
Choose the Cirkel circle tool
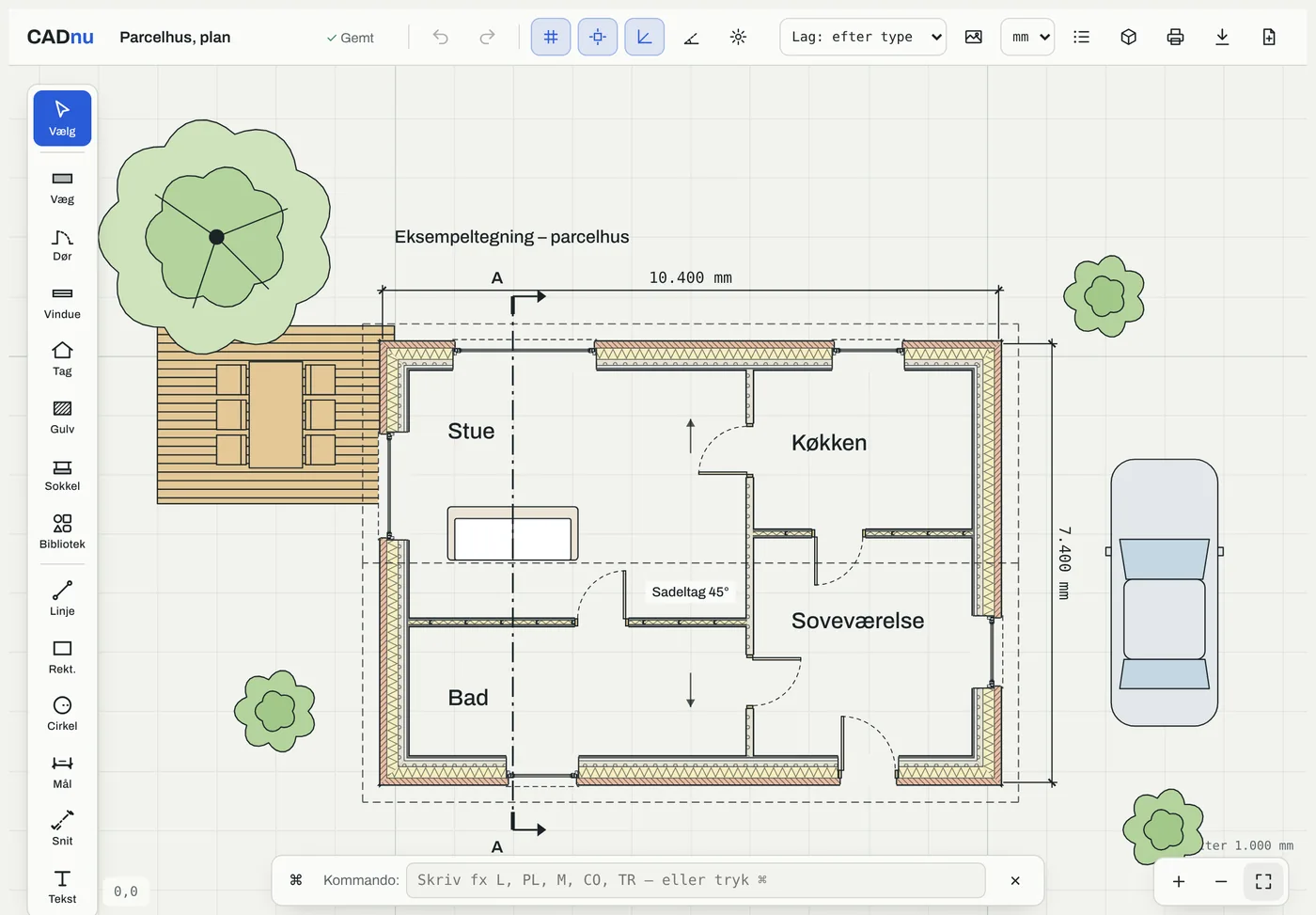[62, 715]
